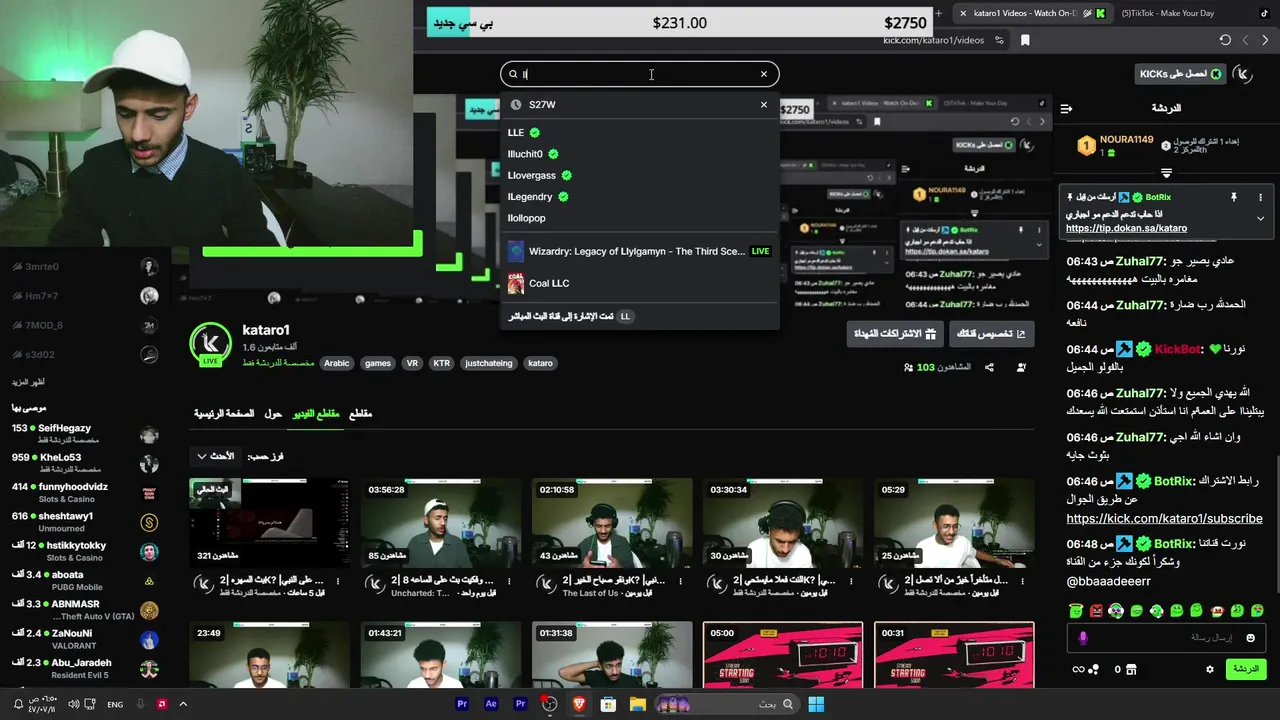Open File Explorer from the taskbar
This screenshot has width=1280, height=720.
coord(637,704)
